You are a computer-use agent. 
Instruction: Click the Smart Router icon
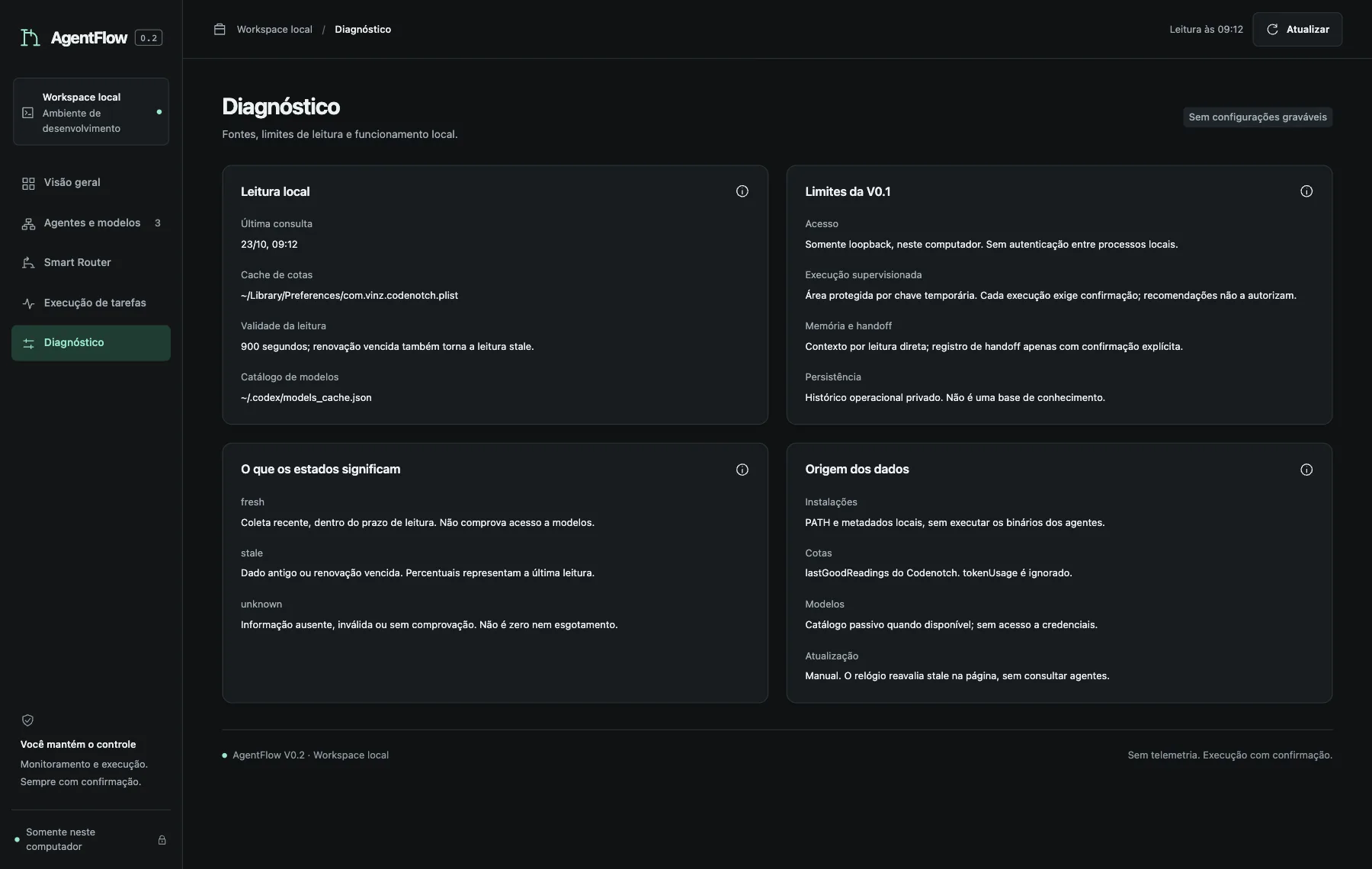click(x=28, y=263)
